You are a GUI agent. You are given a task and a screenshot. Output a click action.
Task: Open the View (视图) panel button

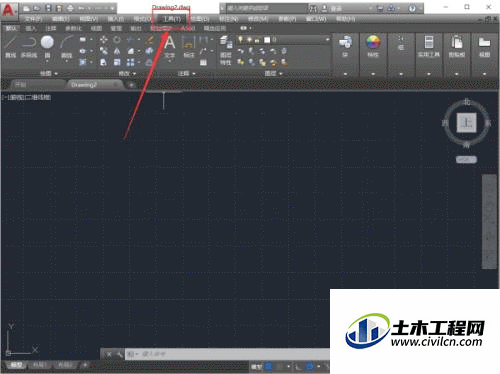(x=484, y=47)
